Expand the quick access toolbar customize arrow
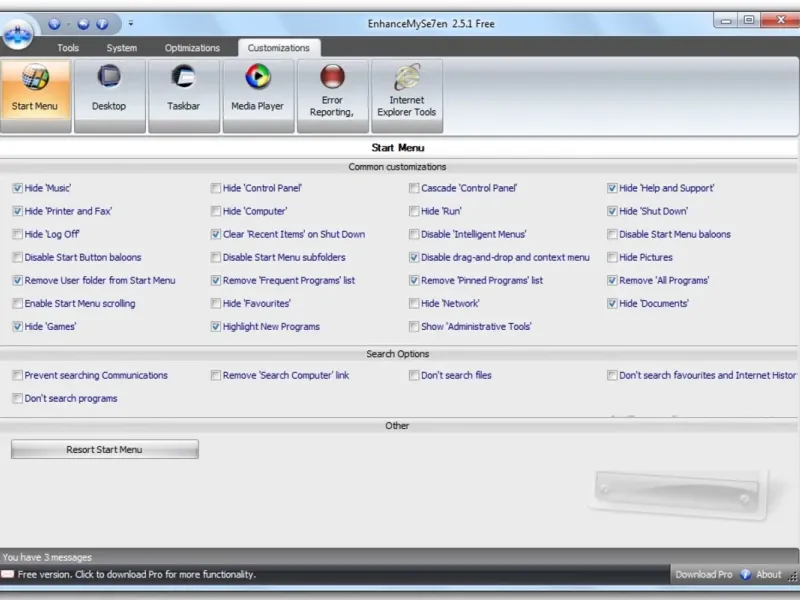Screen dimensions: 800x600 (131, 23)
